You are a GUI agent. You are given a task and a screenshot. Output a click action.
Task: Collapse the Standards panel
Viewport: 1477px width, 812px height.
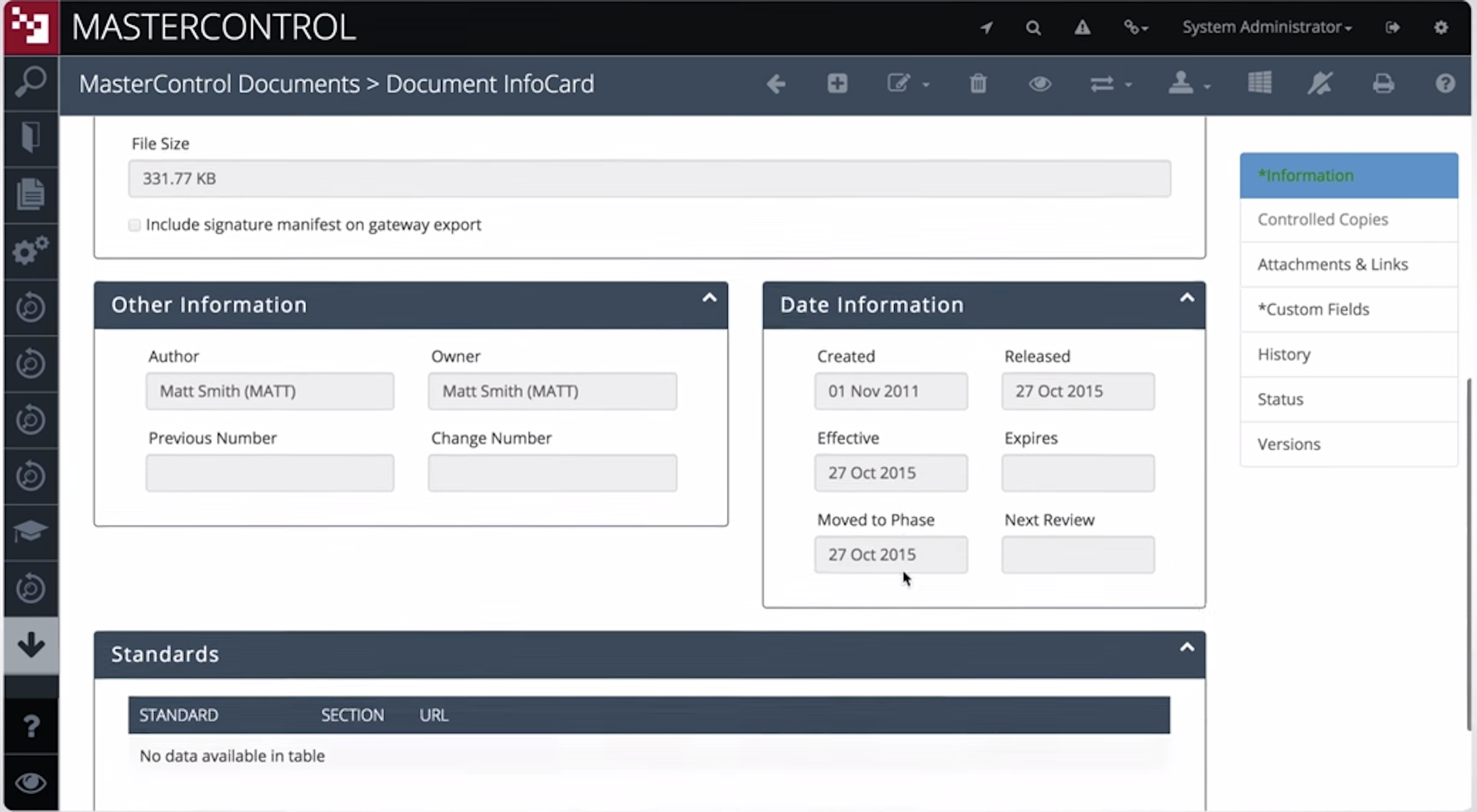[x=1186, y=647]
